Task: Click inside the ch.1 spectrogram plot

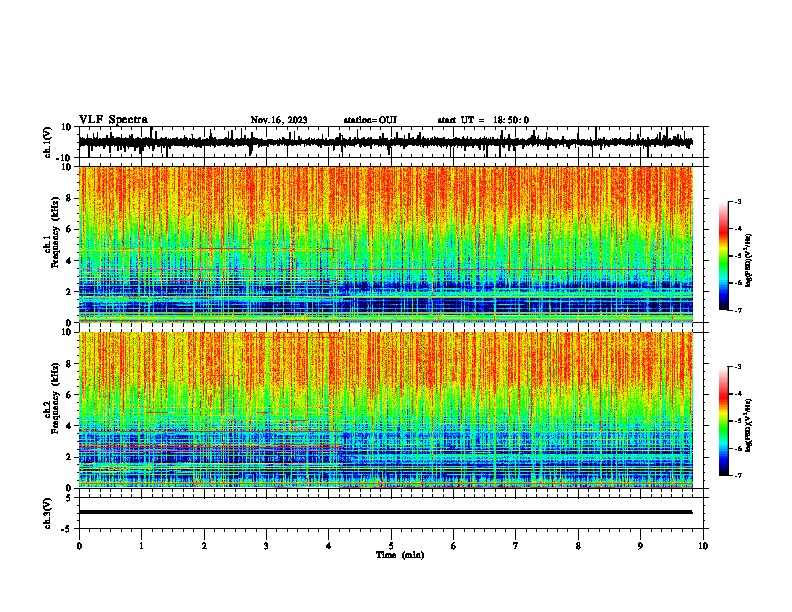Action: 386,244
